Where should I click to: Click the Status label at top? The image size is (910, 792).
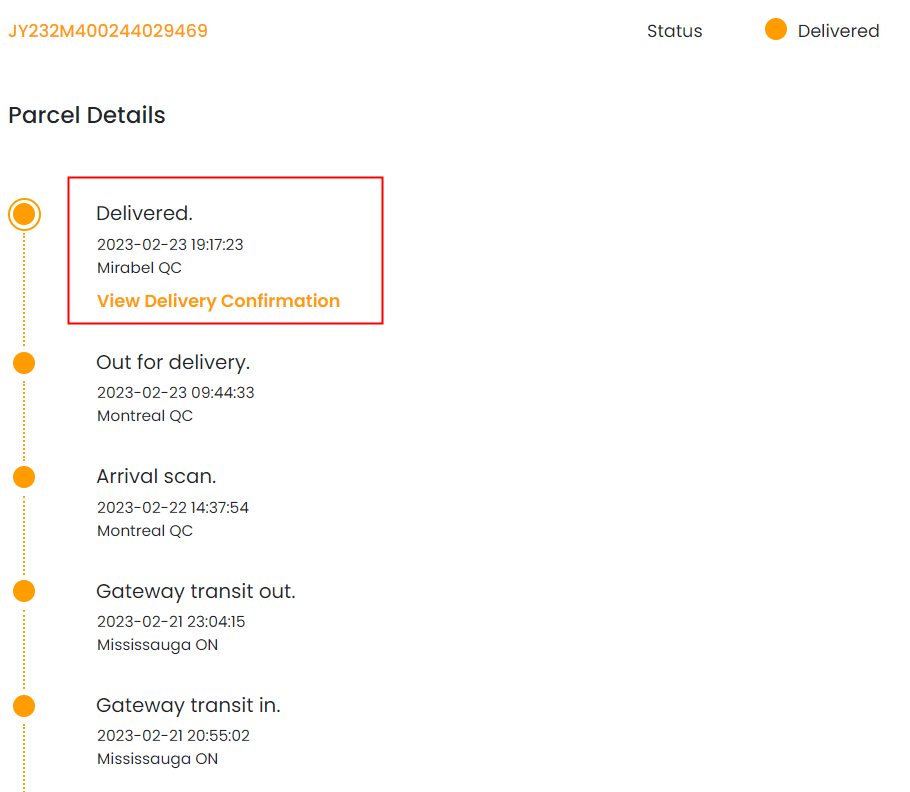pyautogui.click(x=674, y=31)
